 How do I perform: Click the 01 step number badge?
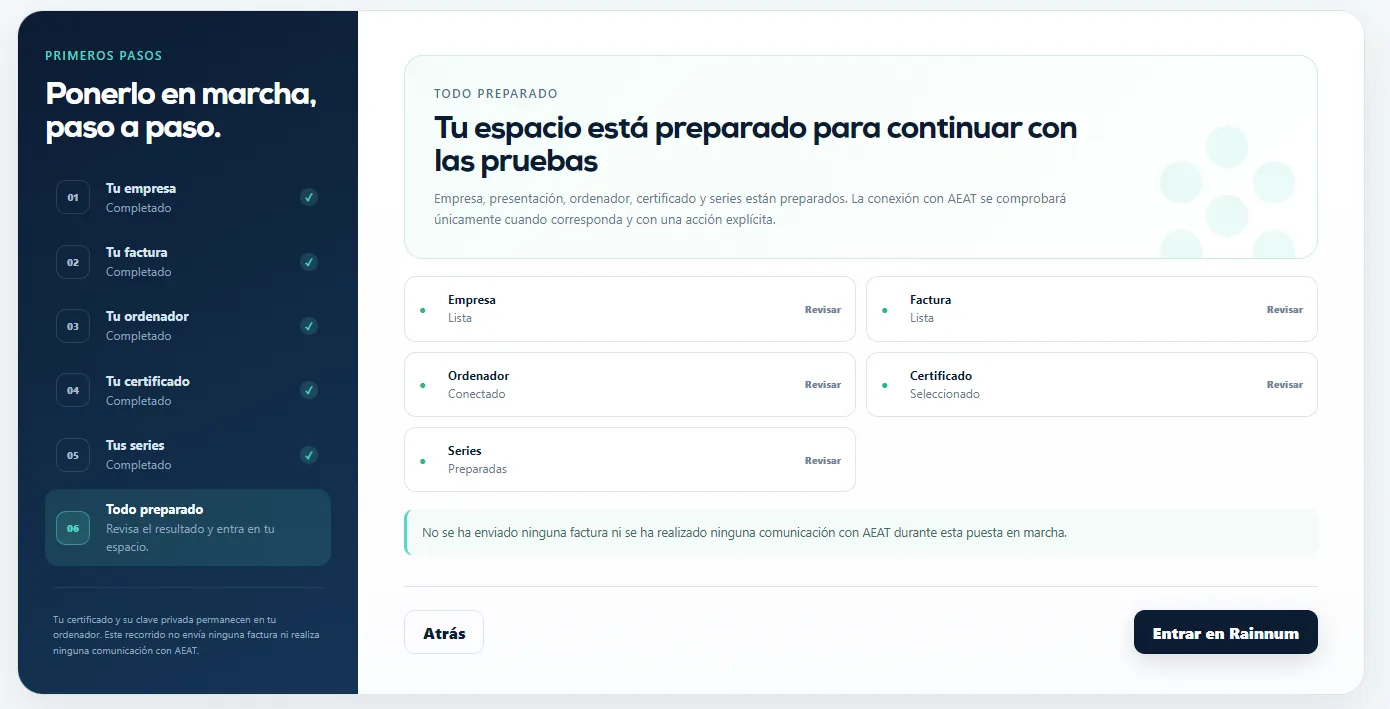(73, 198)
